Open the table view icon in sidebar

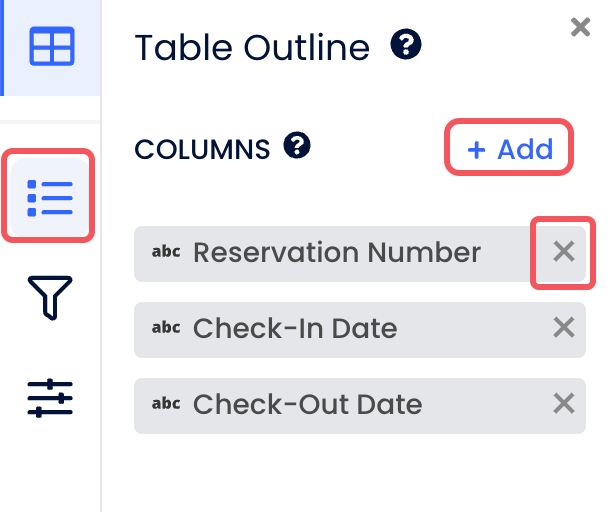pos(51,47)
